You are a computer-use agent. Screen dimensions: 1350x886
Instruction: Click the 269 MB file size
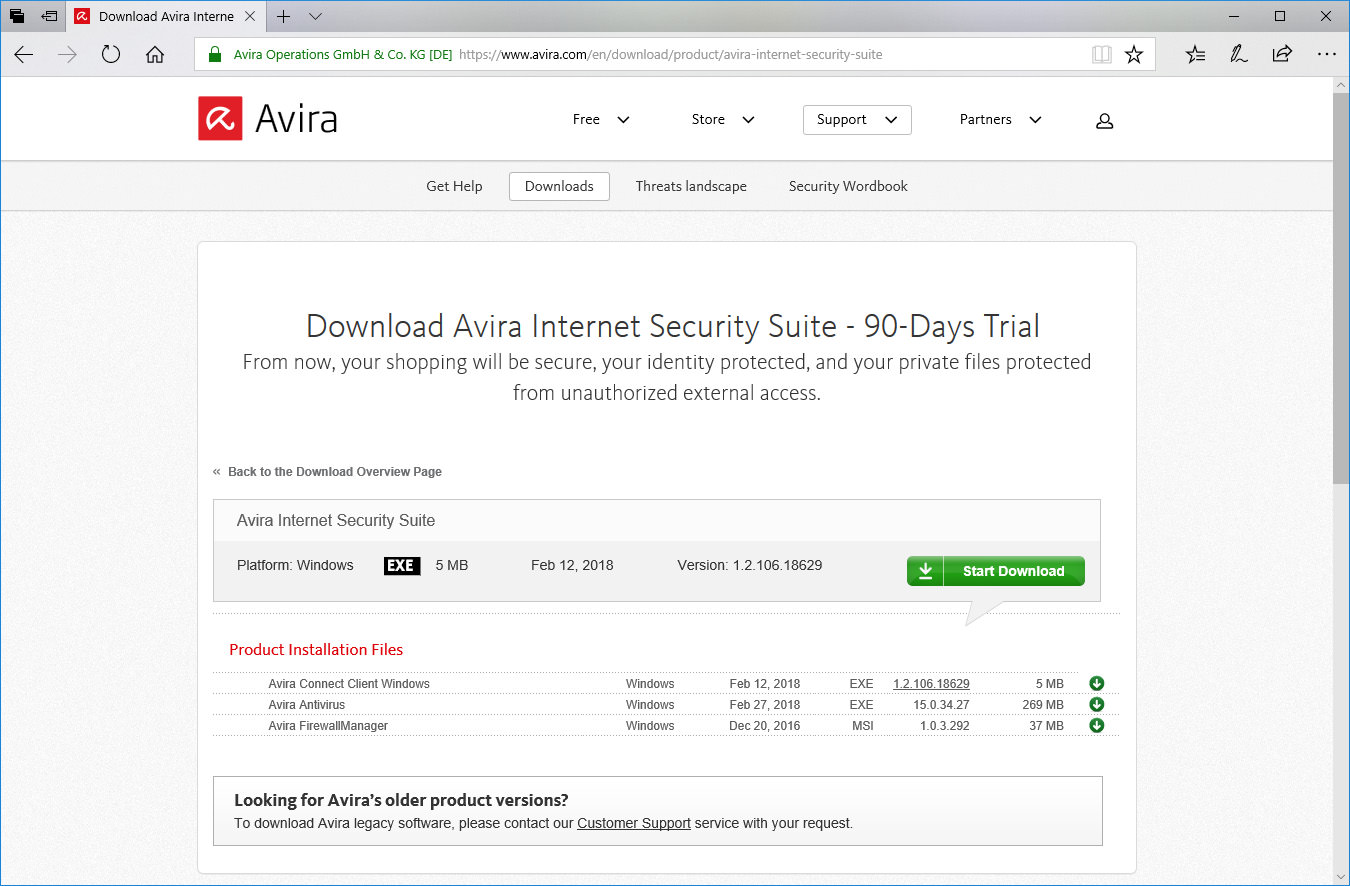[x=1043, y=705]
